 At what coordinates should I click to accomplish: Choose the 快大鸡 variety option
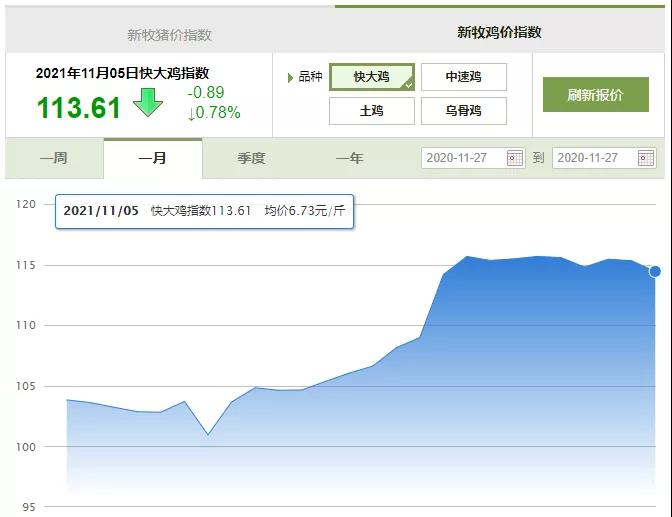372,77
